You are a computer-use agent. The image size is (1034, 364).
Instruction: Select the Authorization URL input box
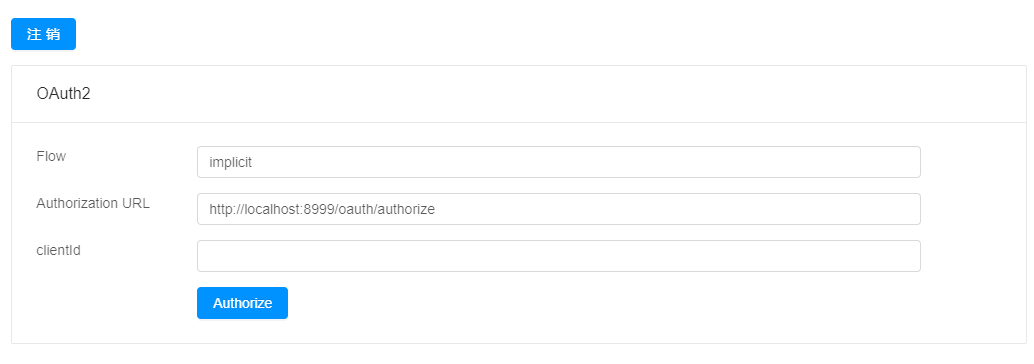[x=559, y=209]
